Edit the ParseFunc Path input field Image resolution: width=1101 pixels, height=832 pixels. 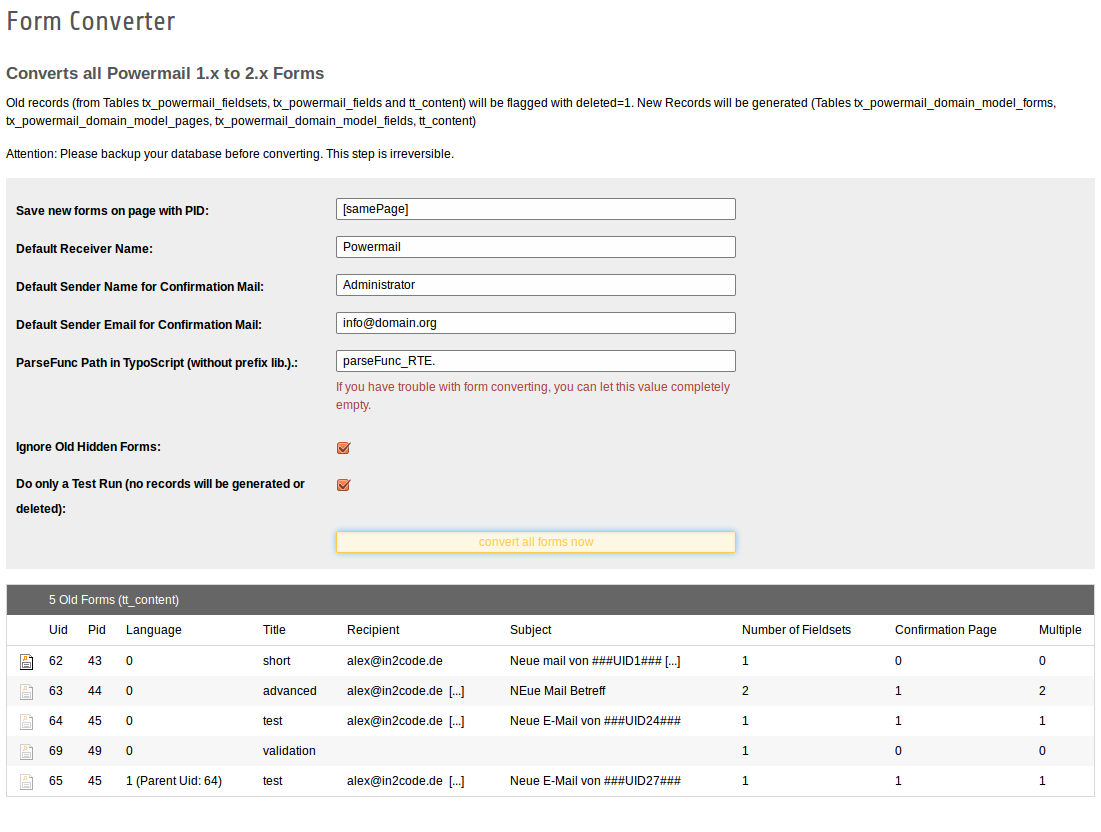tap(536, 361)
